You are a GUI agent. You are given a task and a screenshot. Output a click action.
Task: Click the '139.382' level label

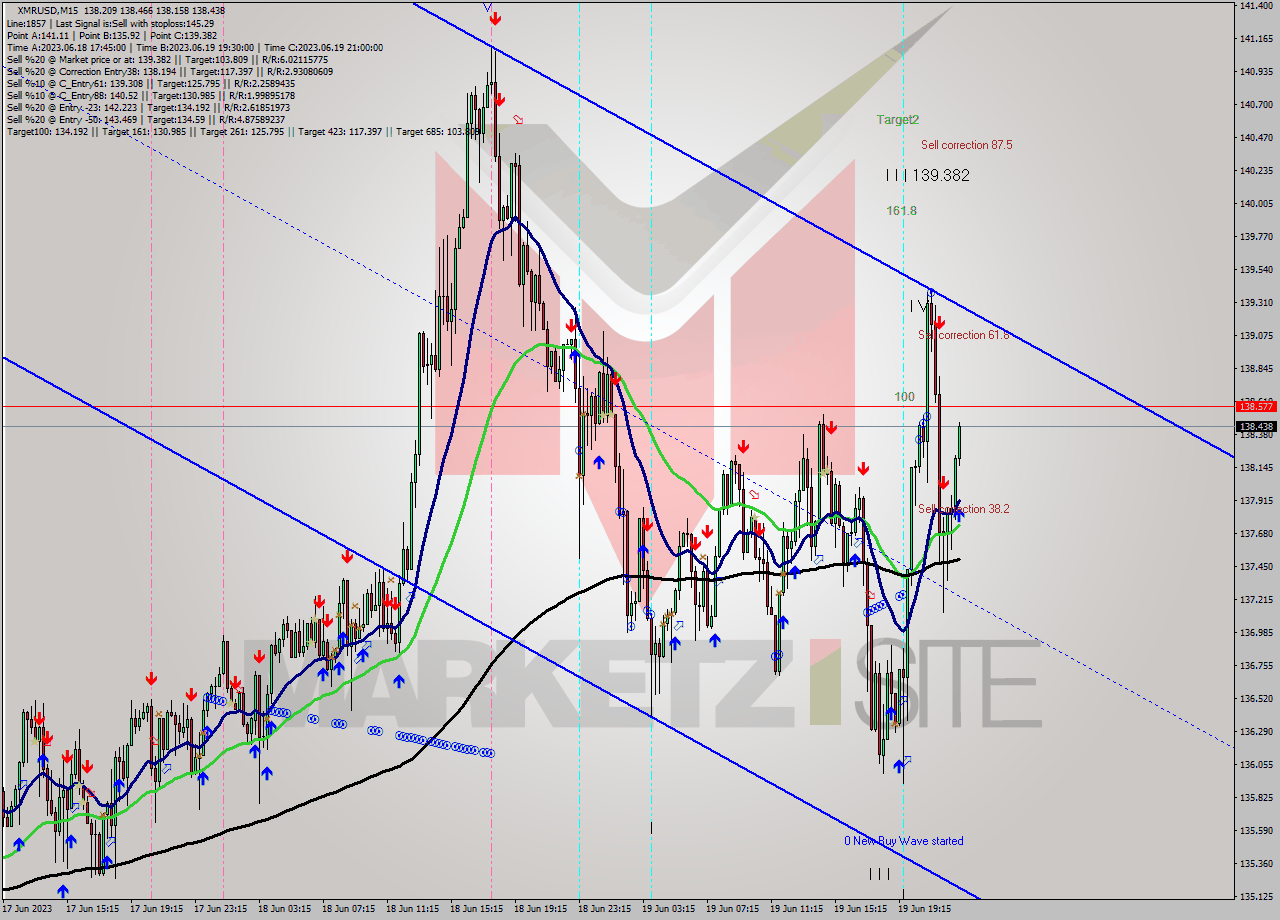(940, 175)
